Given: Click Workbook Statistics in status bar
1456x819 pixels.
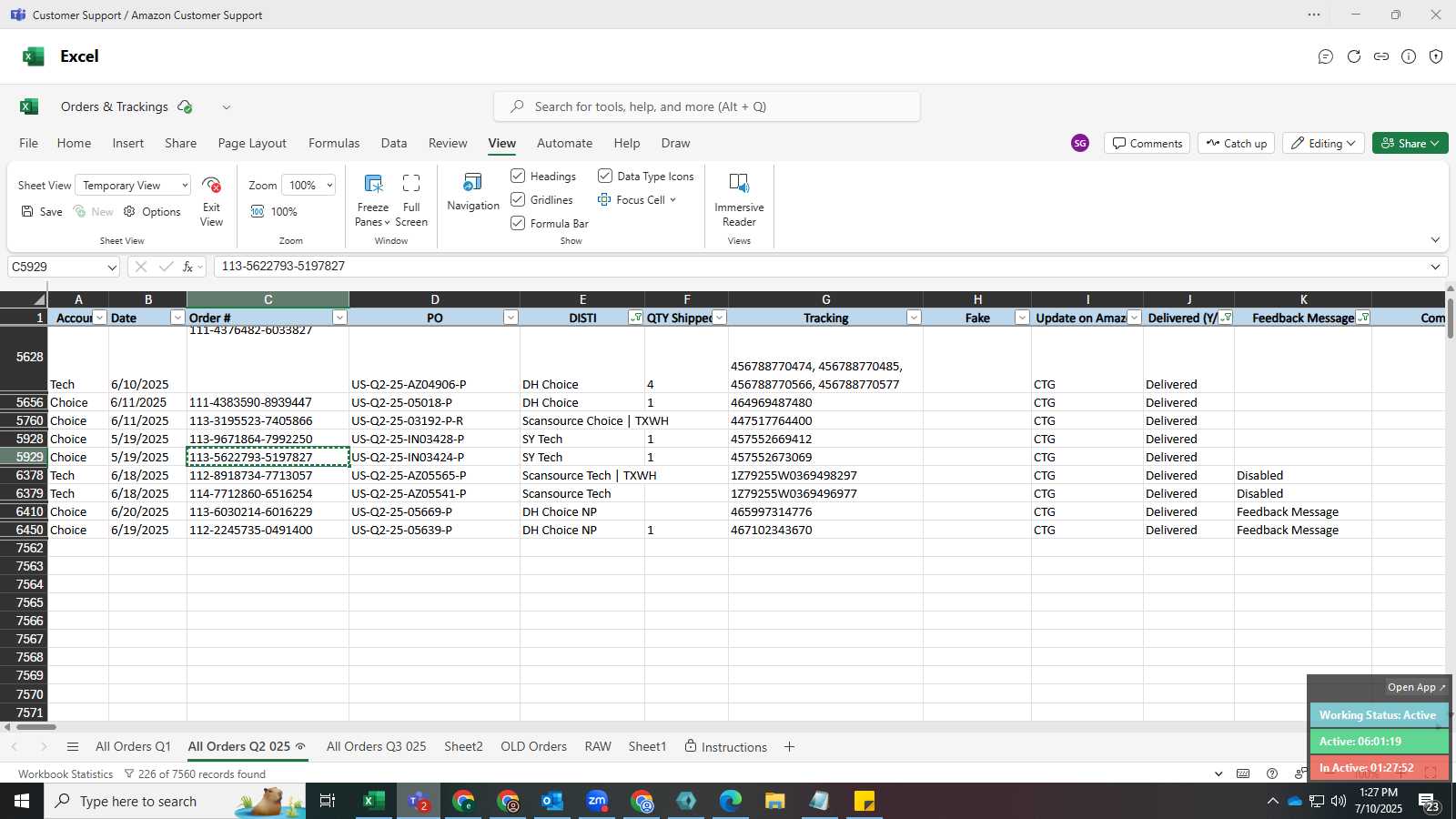Looking at the screenshot, I should 66,774.
